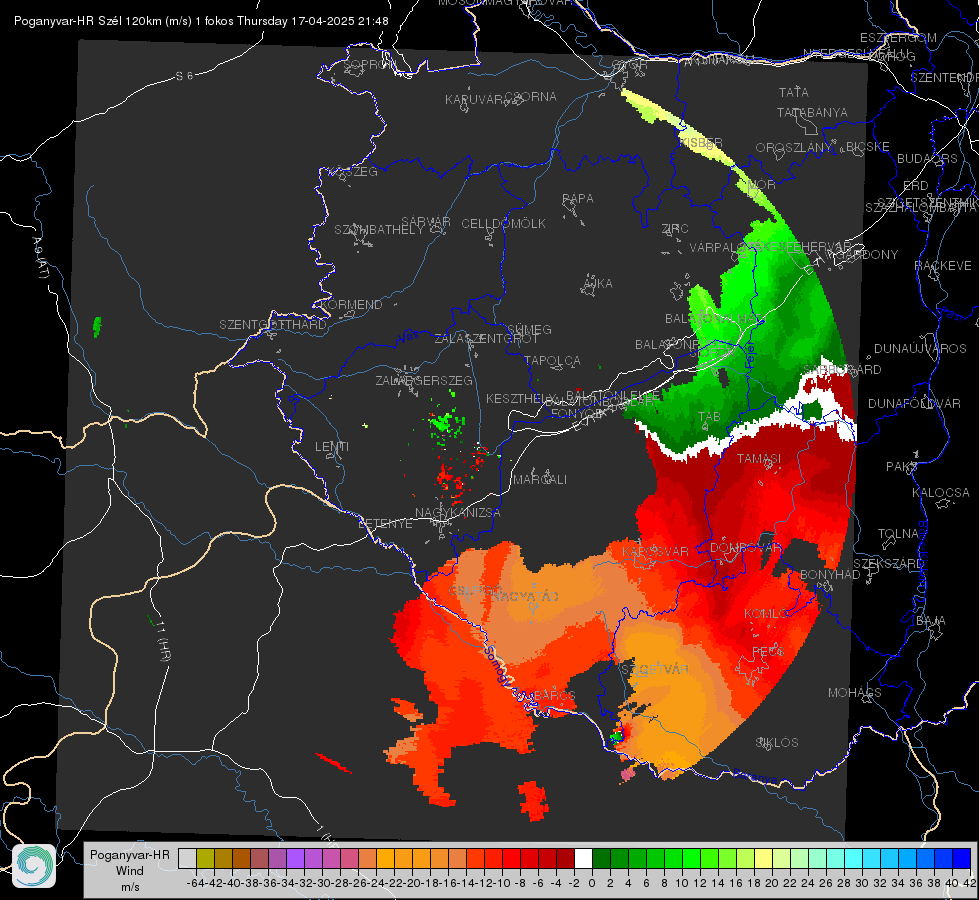The height and width of the screenshot is (900, 979).
Task: Pick the dark green swatch just after 0
Action: pos(601,859)
